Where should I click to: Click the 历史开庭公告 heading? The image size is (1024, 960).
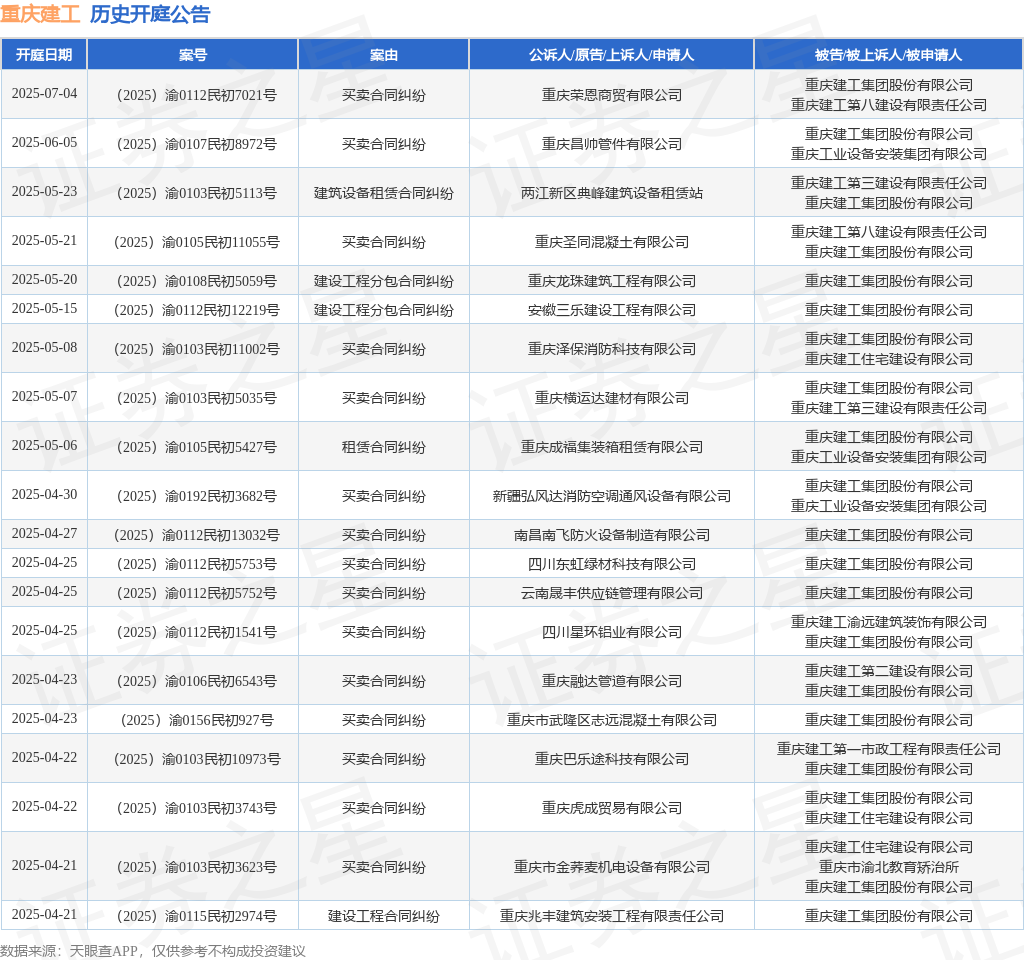click(x=150, y=14)
